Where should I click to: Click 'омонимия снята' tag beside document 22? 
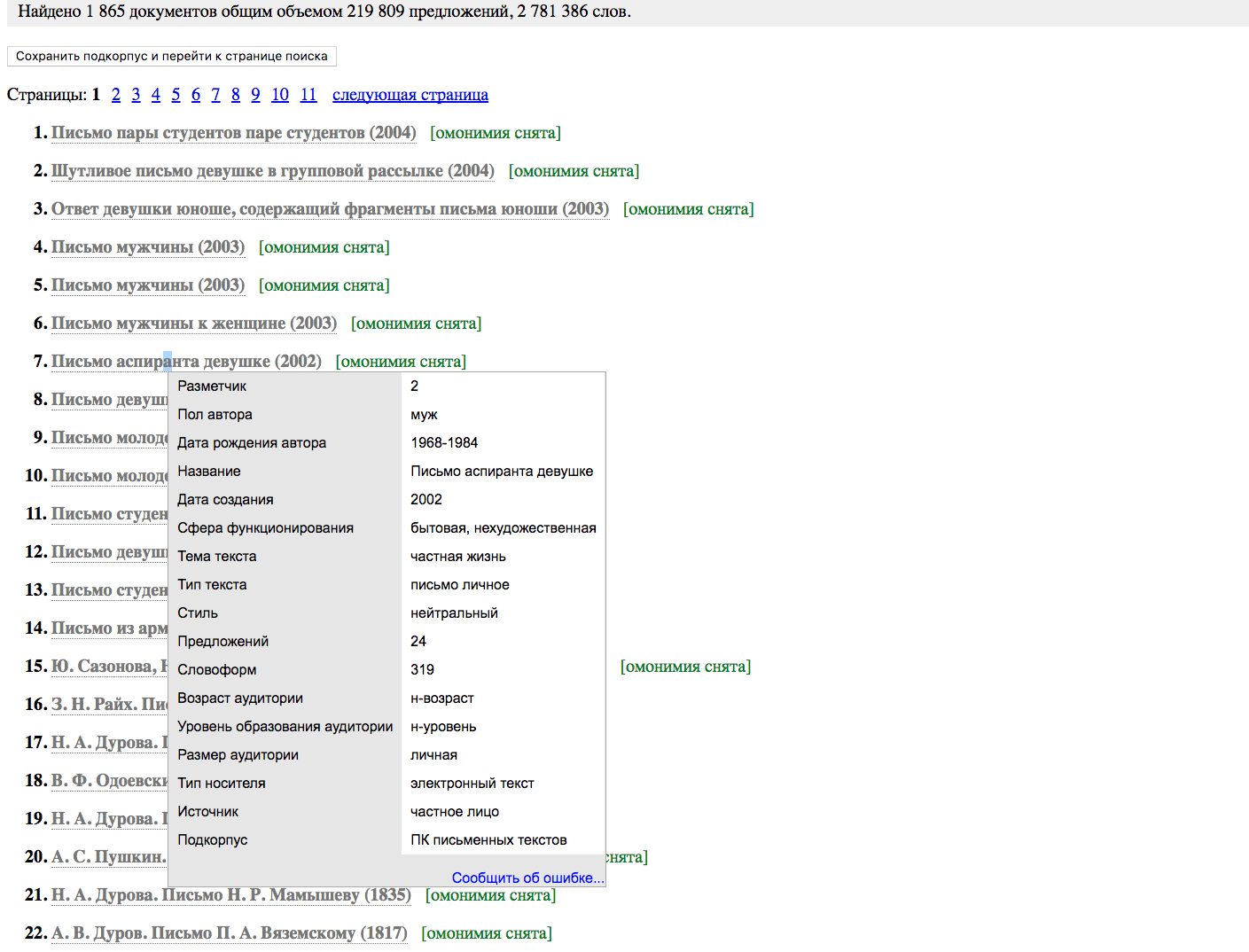click(486, 933)
